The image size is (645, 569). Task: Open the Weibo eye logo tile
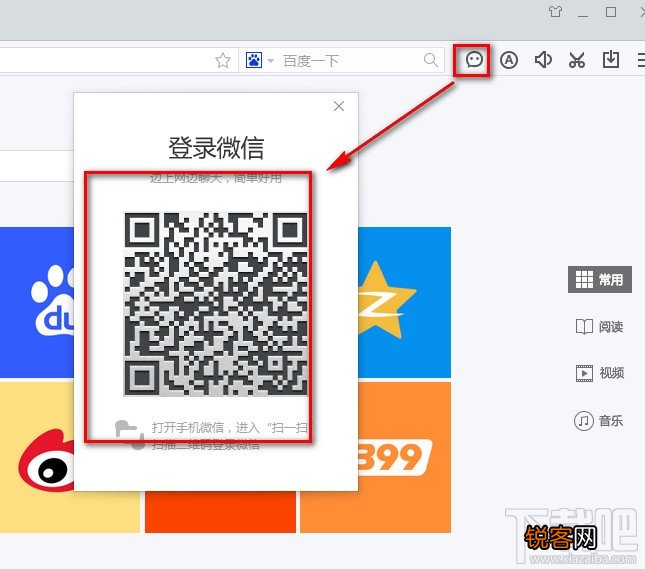point(37,457)
